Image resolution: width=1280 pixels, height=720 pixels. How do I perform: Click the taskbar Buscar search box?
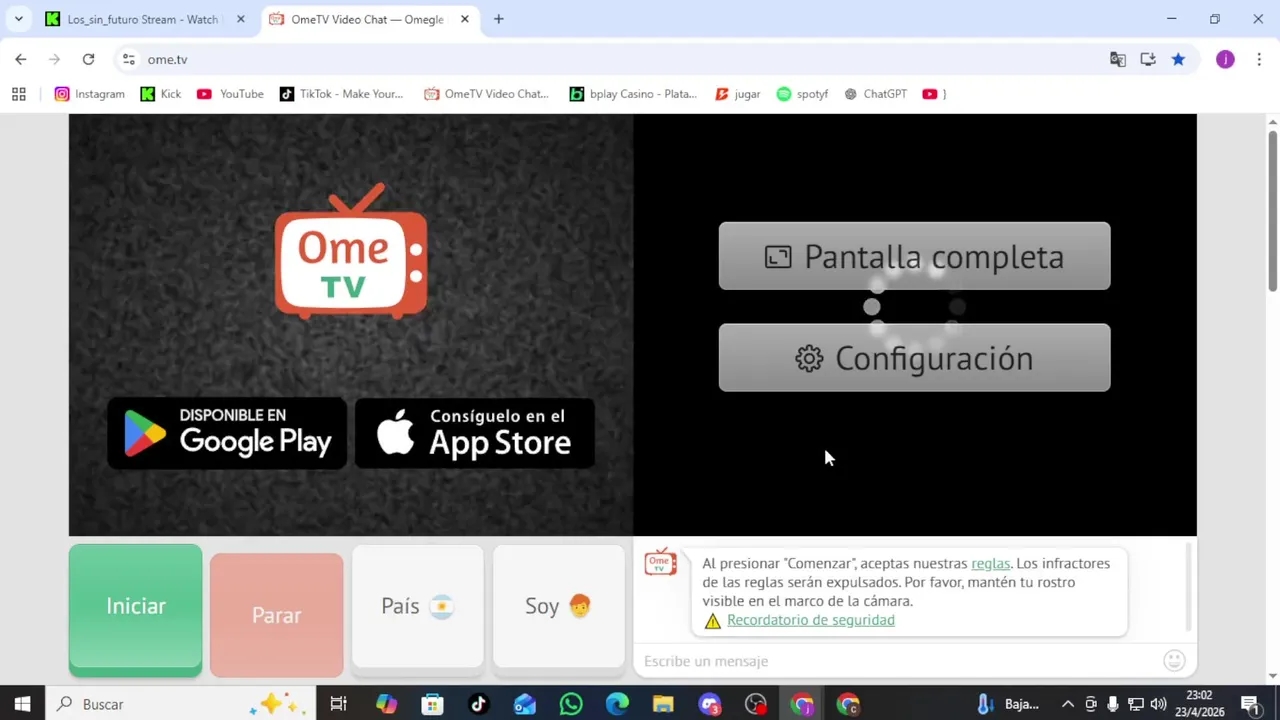(x=181, y=704)
